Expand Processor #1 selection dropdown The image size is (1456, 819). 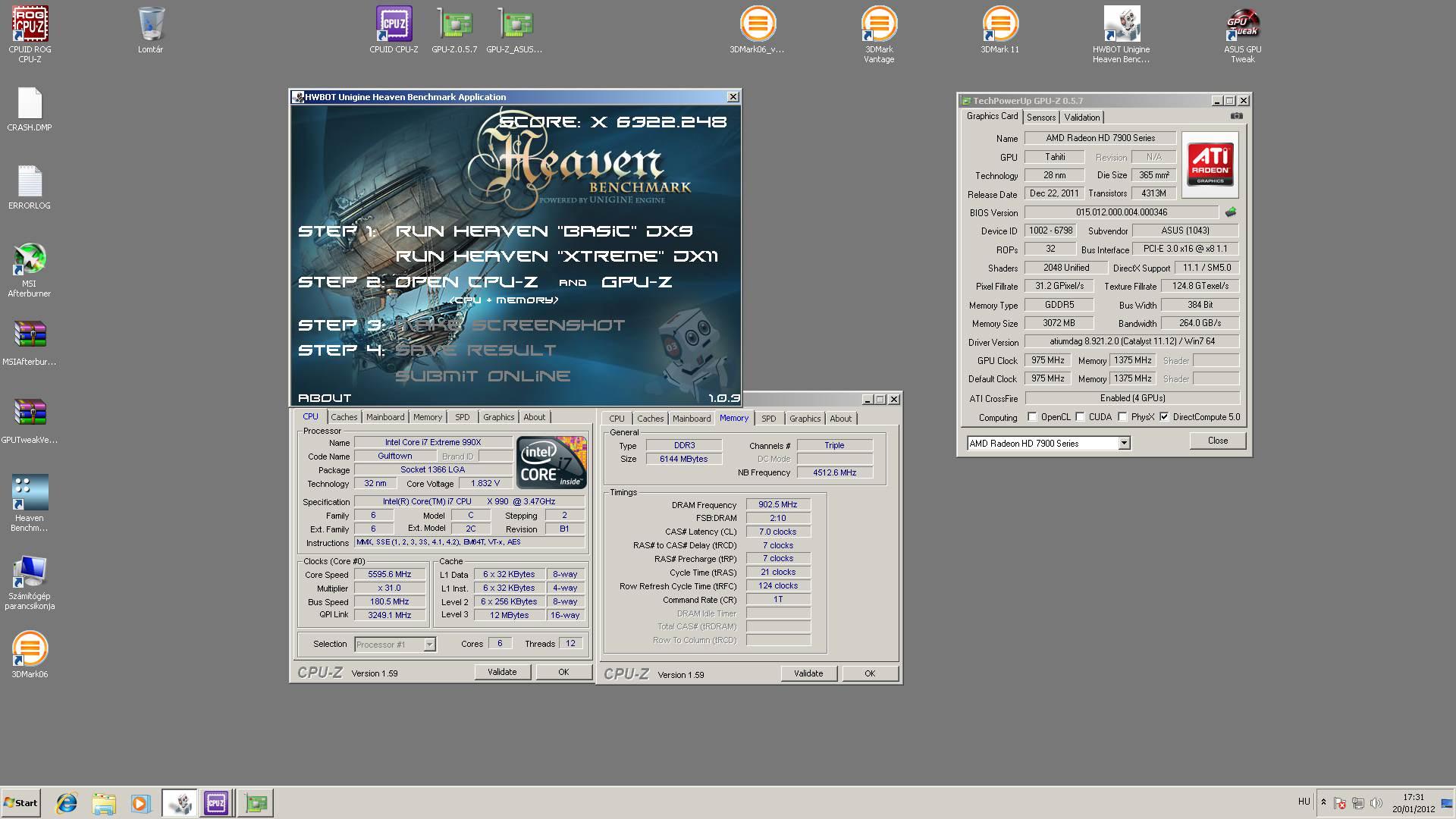(x=429, y=645)
